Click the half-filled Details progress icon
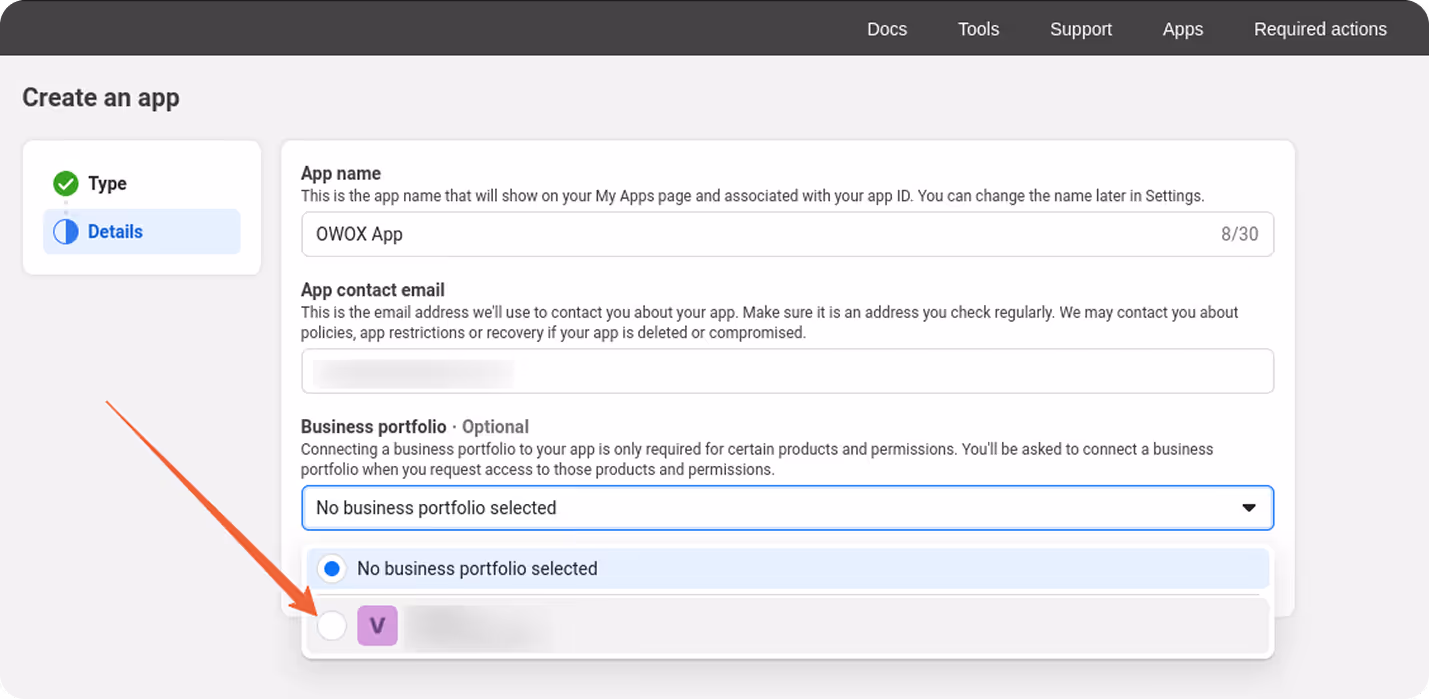Image resolution: width=1429 pixels, height=699 pixels. tap(66, 231)
